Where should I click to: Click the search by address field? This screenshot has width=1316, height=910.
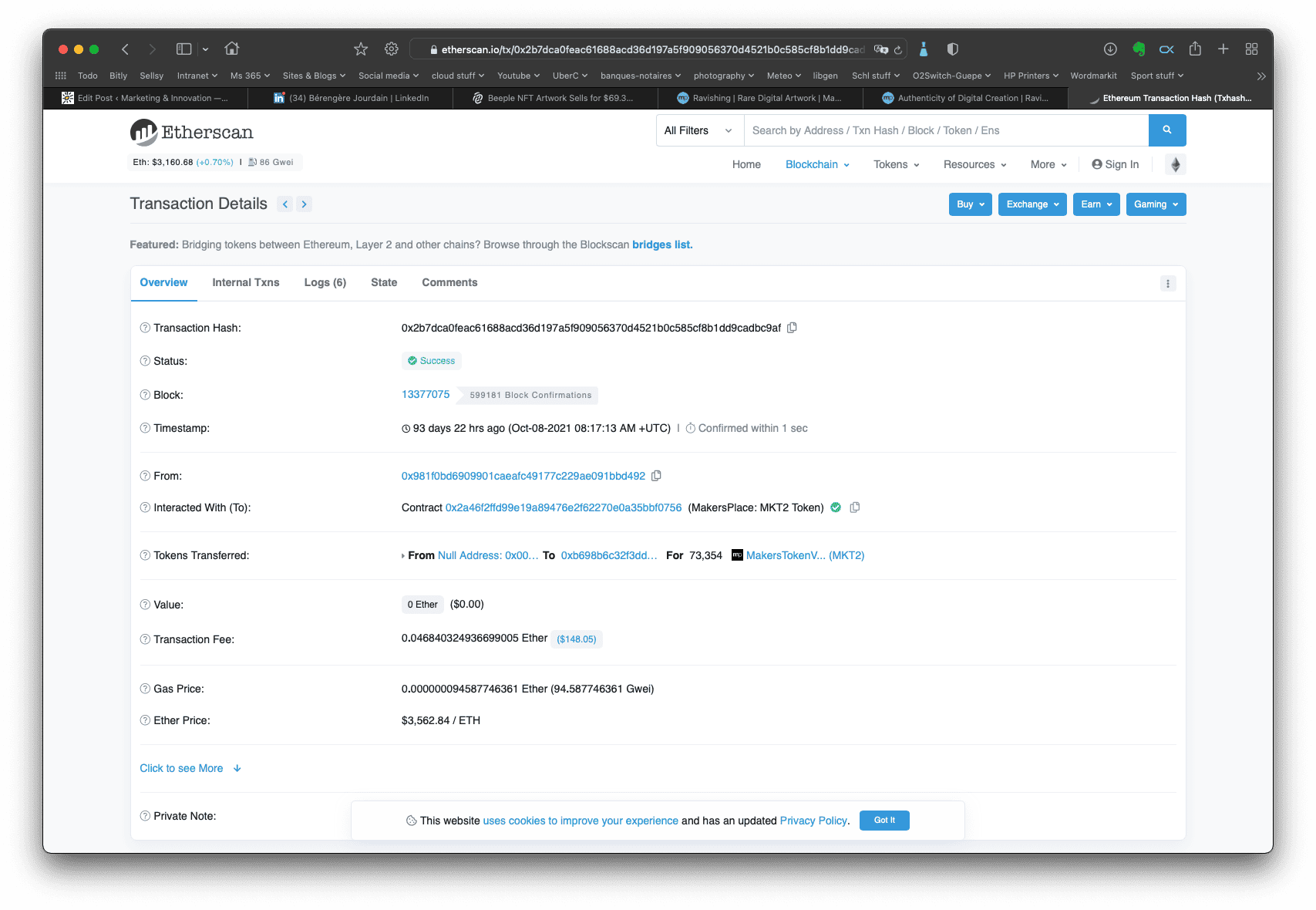[946, 130]
